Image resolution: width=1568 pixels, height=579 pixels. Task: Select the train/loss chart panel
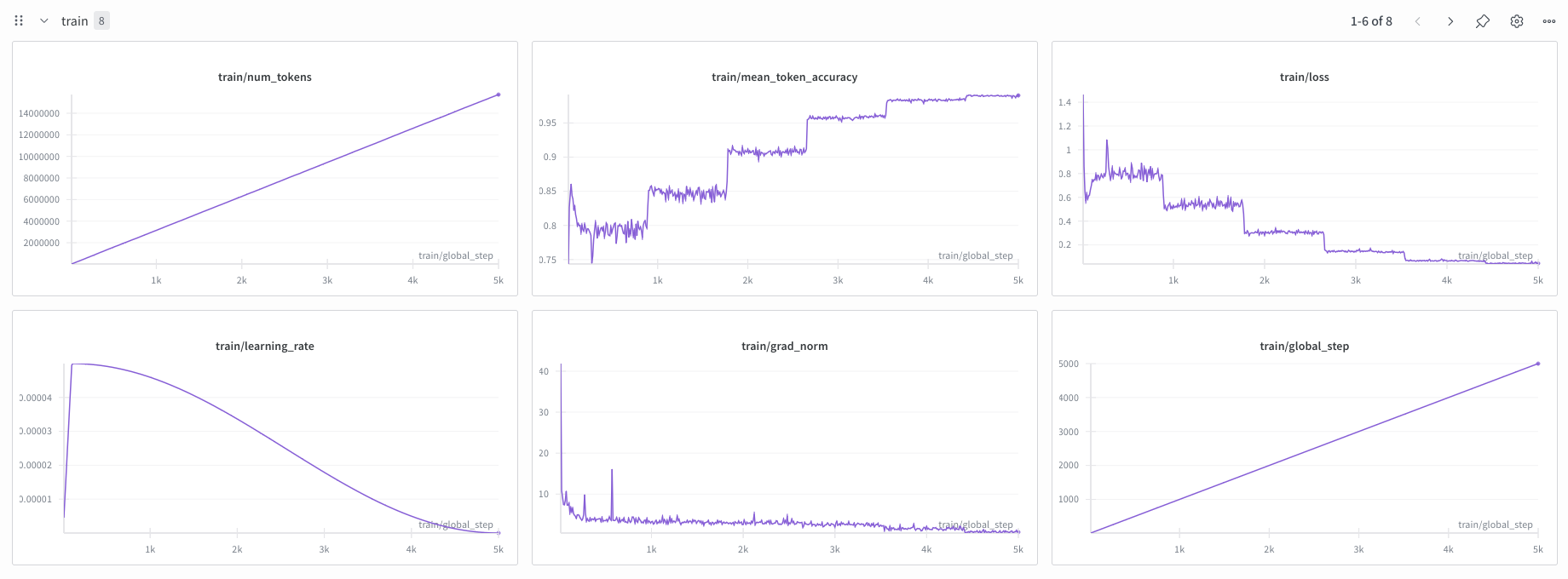[x=1304, y=170]
